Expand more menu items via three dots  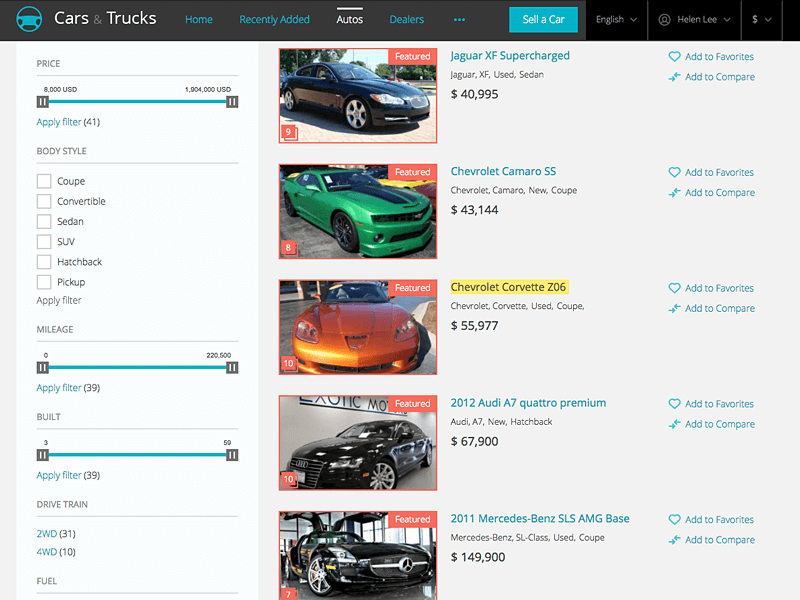pyautogui.click(x=459, y=20)
